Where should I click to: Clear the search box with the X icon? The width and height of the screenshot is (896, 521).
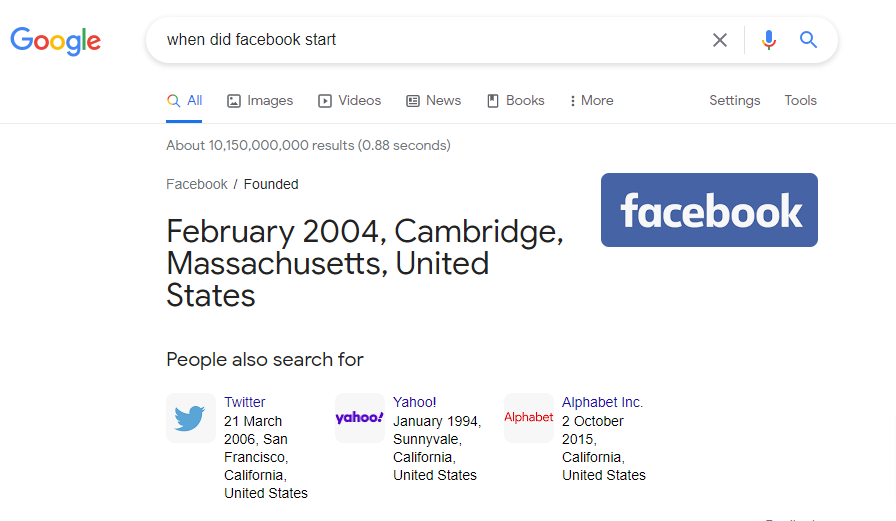click(720, 40)
